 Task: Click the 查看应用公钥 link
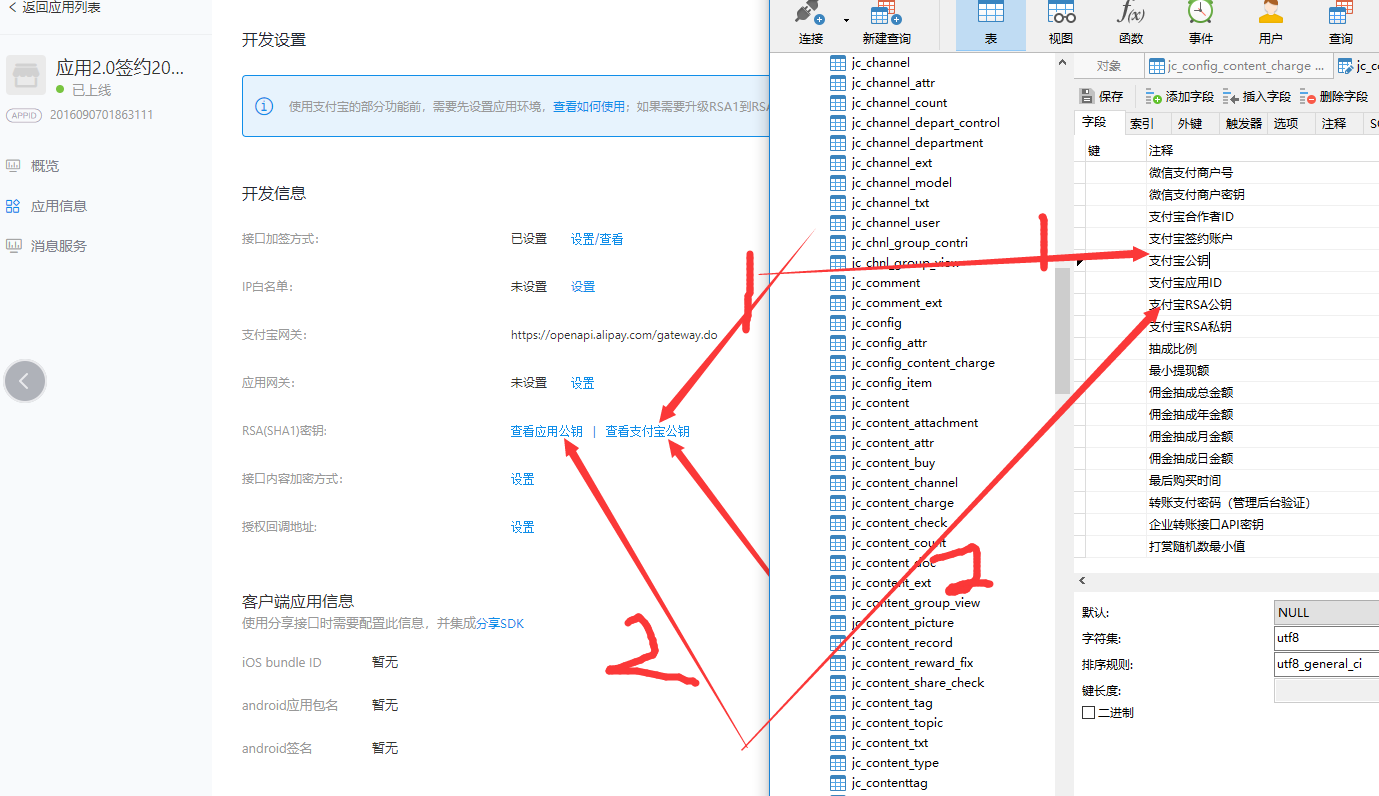pos(546,431)
